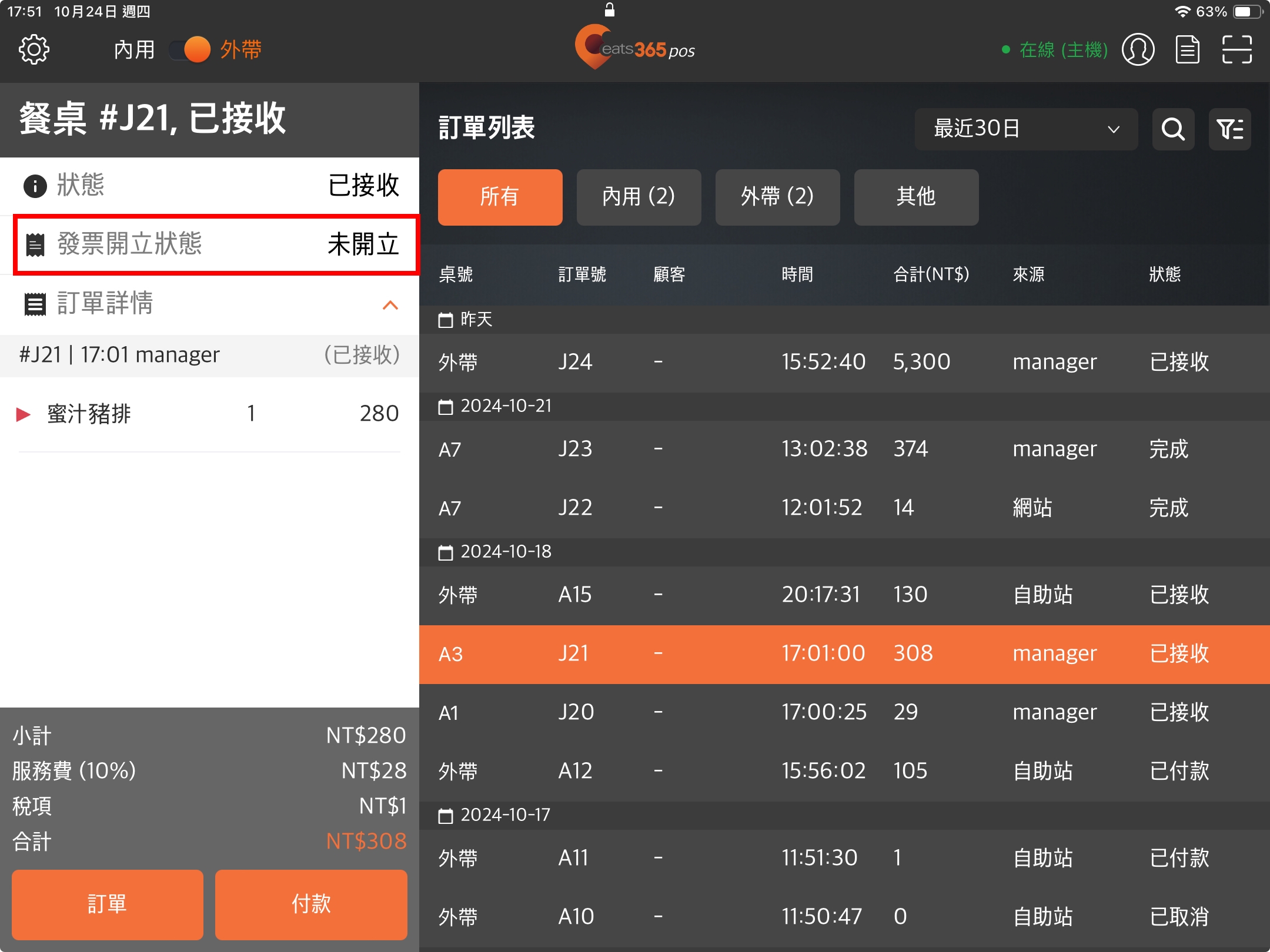Viewport: 1270px width, 952px height.
Task: Click the 合計(NT$) column header
Action: tap(931, 274)
